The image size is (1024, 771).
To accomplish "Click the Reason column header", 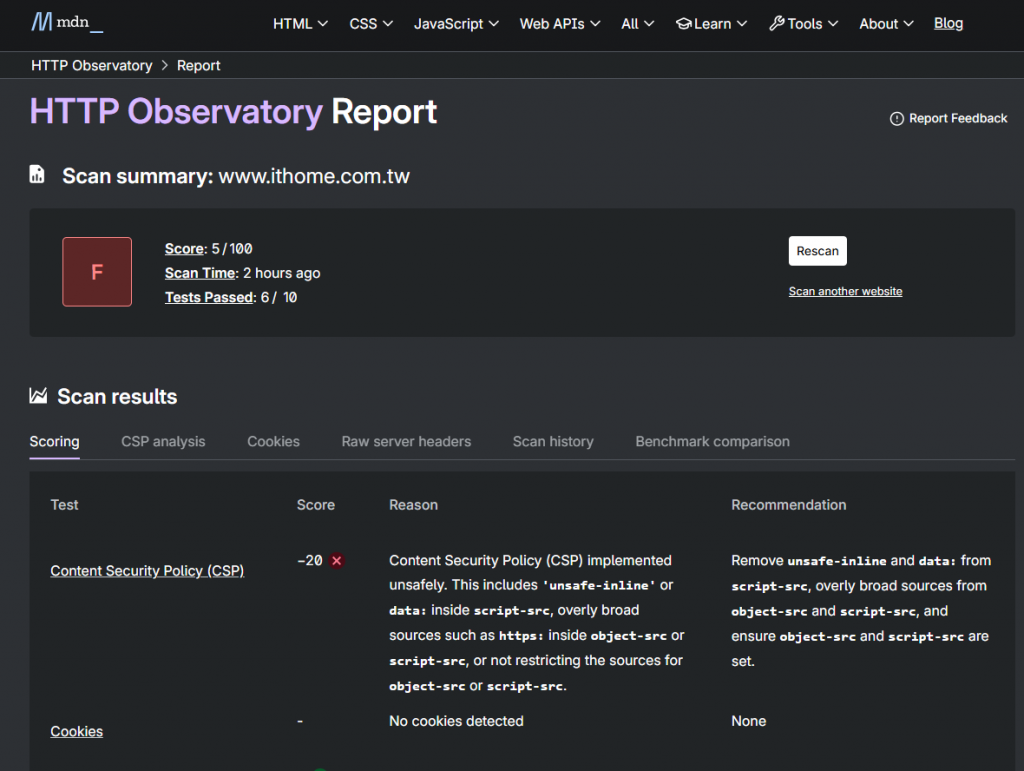I will [x=413, y=505].
